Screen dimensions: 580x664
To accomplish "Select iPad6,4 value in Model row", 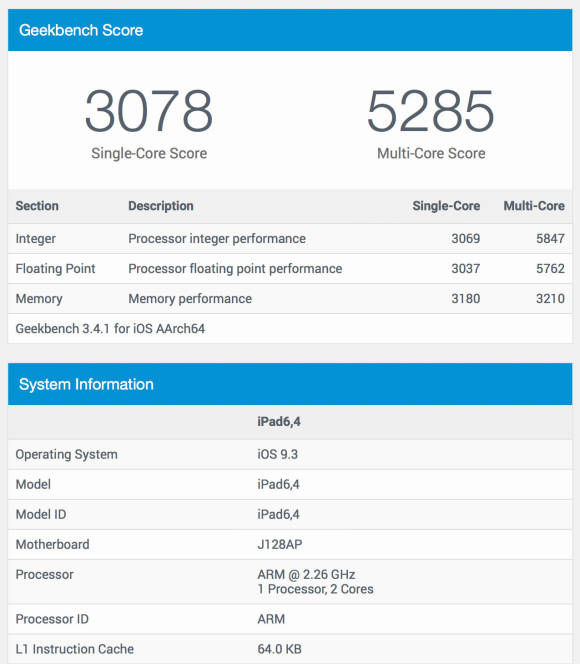I will [279, 484].
